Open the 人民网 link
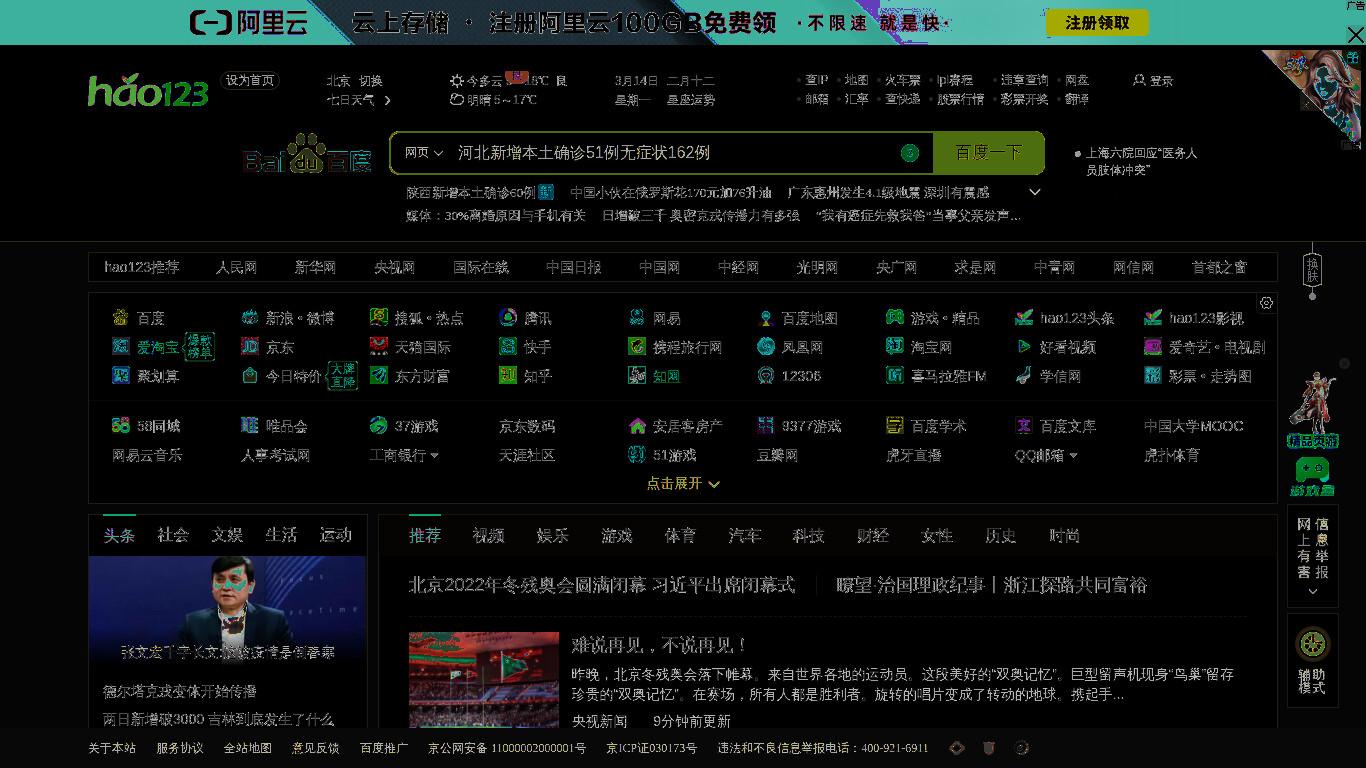Screen dimensions: 1366x768 (236, 268)
